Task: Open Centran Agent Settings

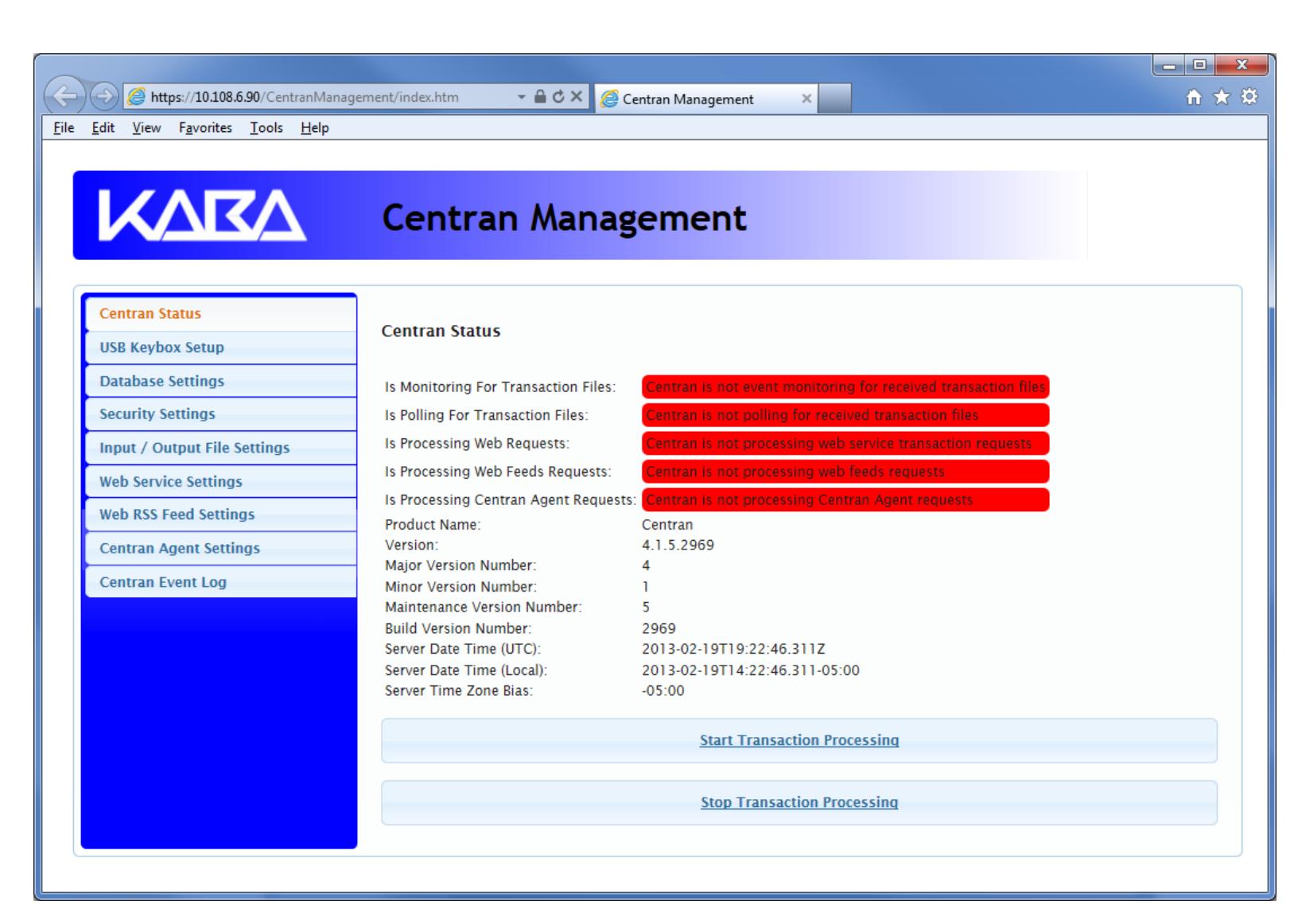Action: point(220,548)
